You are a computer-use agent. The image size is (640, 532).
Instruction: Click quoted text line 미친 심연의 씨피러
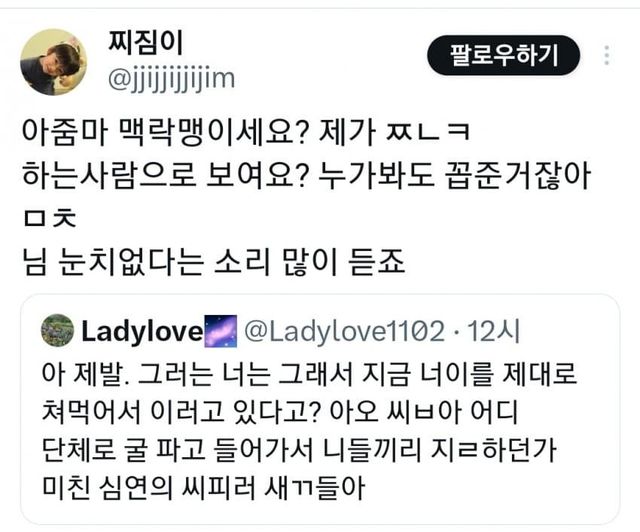click(203, 487)
